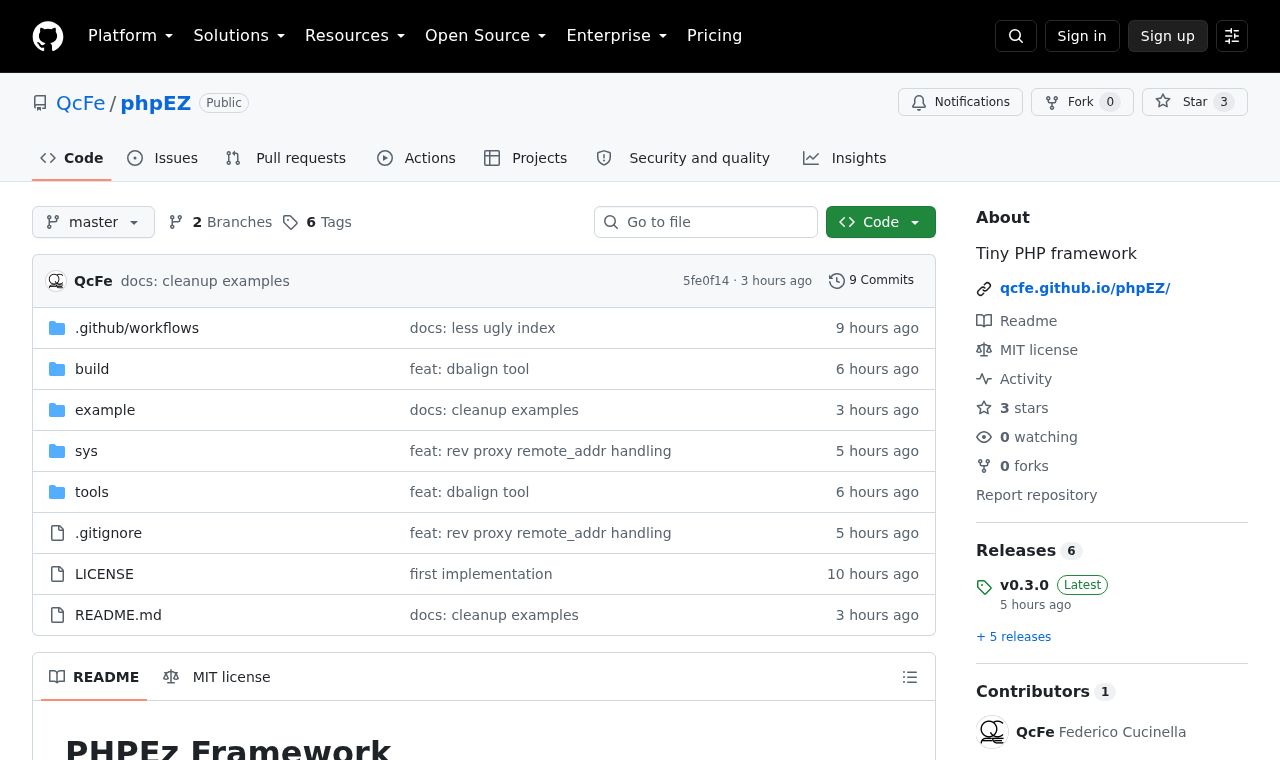Open the green Code dropdown
This screenshot has width=1280, height=760.
click(881, 222)
